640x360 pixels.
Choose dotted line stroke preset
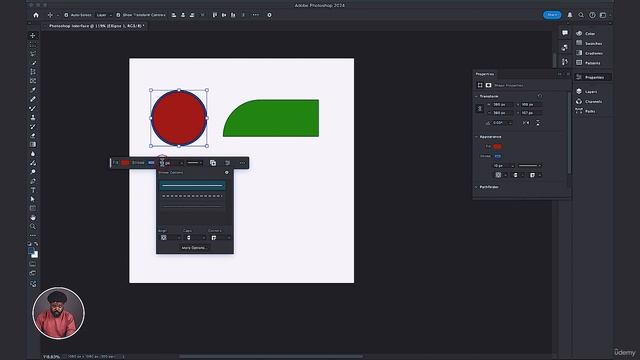192,207
